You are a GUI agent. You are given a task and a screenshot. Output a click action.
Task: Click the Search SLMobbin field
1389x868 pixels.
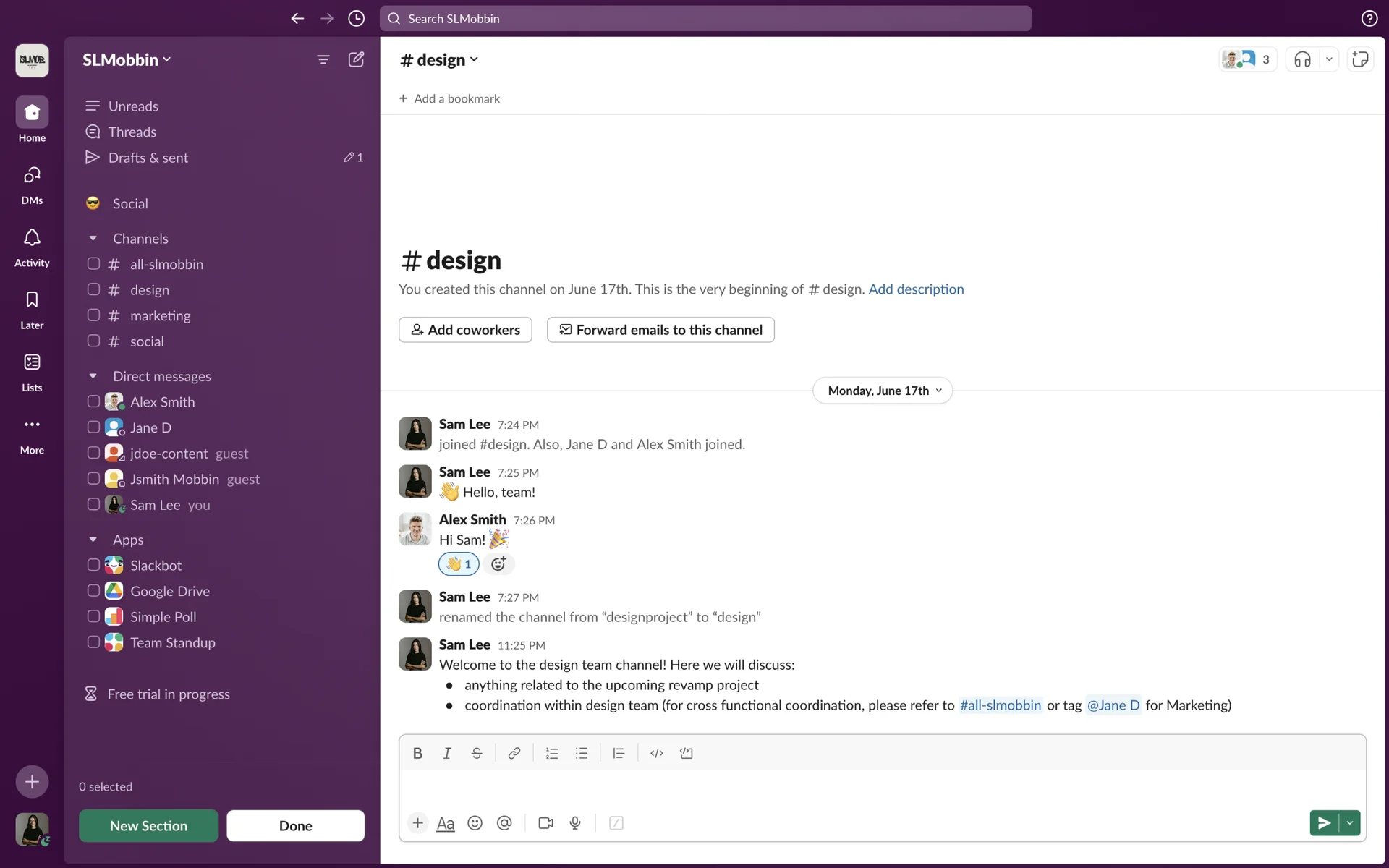point(705,19)
